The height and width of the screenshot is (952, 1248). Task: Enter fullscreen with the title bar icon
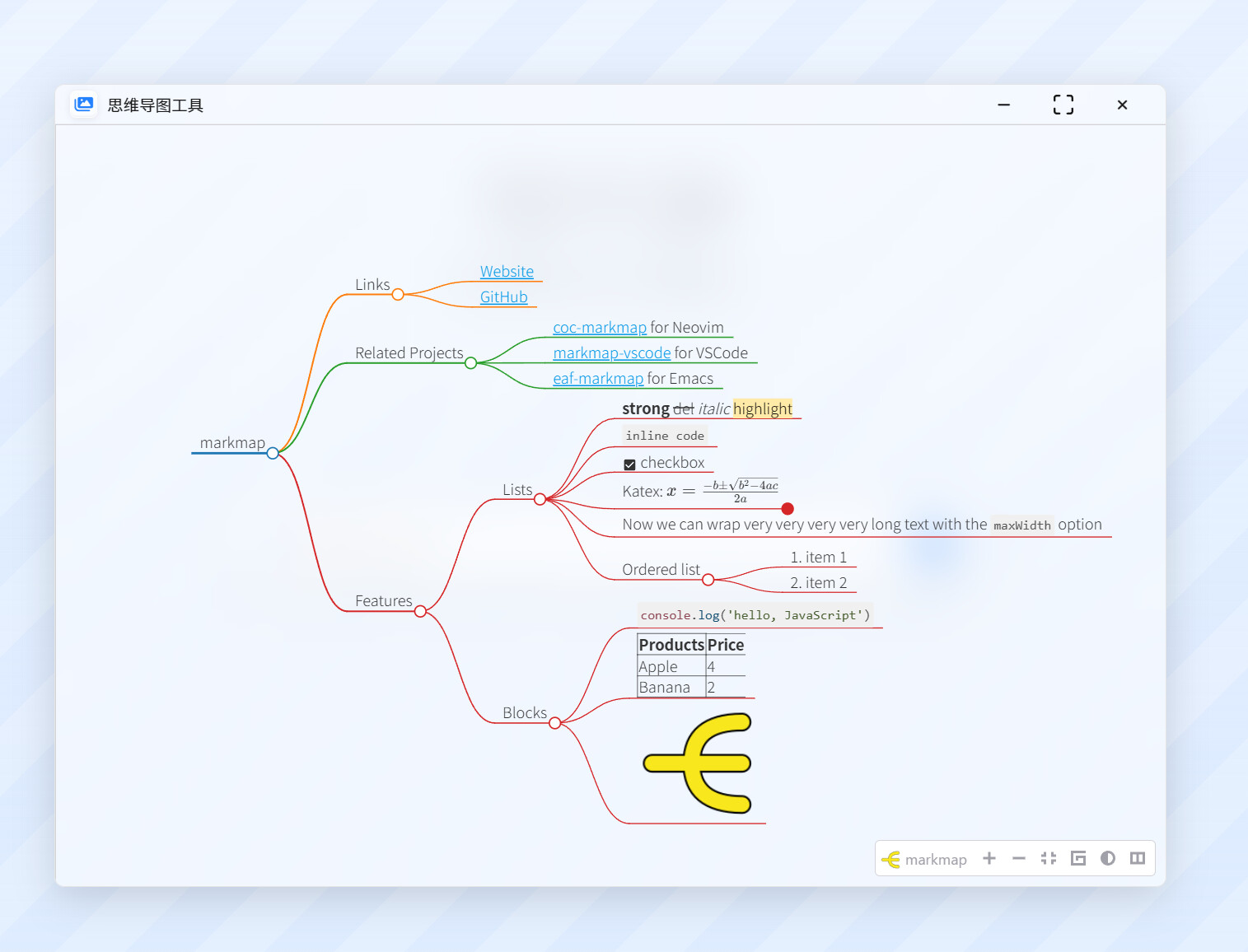tap(1063, 105)
